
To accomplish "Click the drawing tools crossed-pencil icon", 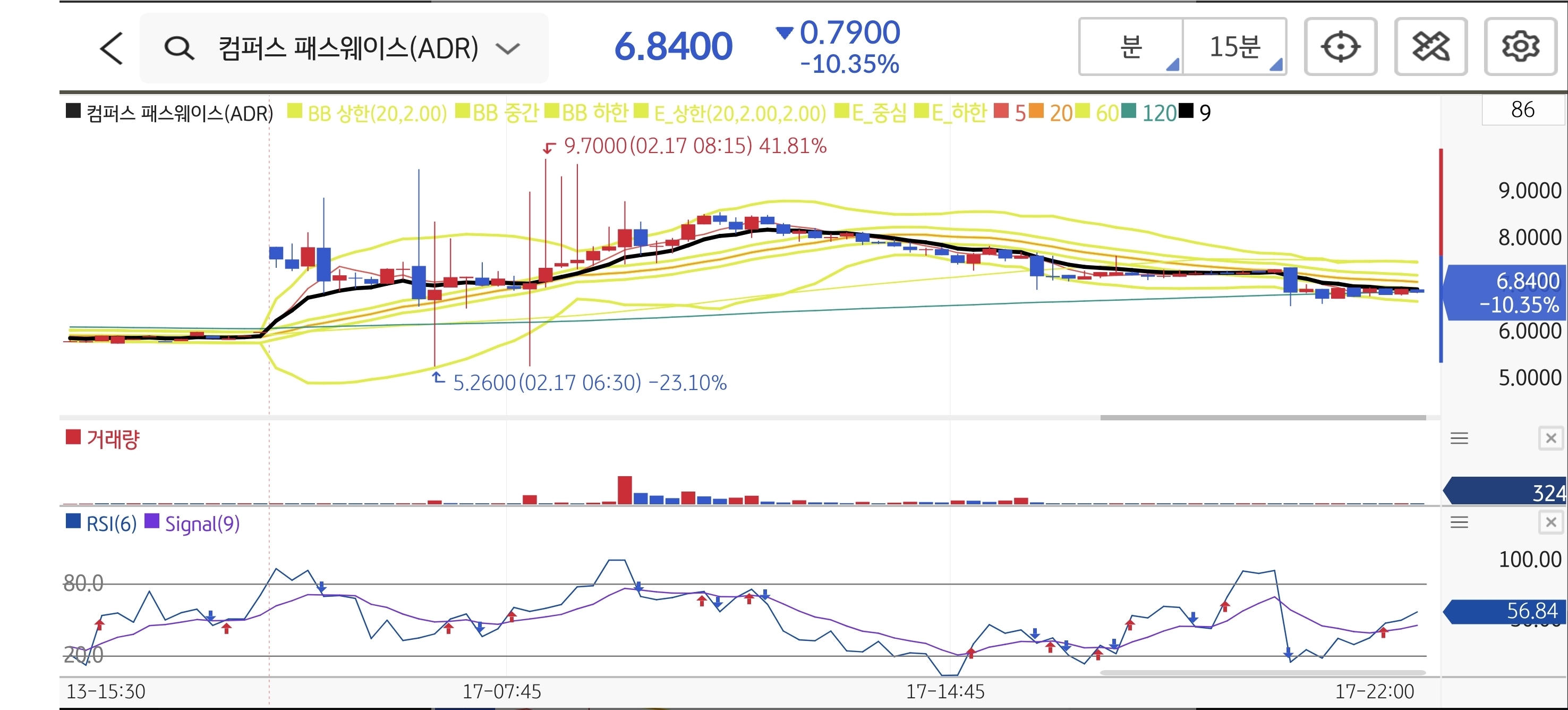I will tap(1430, 47).
